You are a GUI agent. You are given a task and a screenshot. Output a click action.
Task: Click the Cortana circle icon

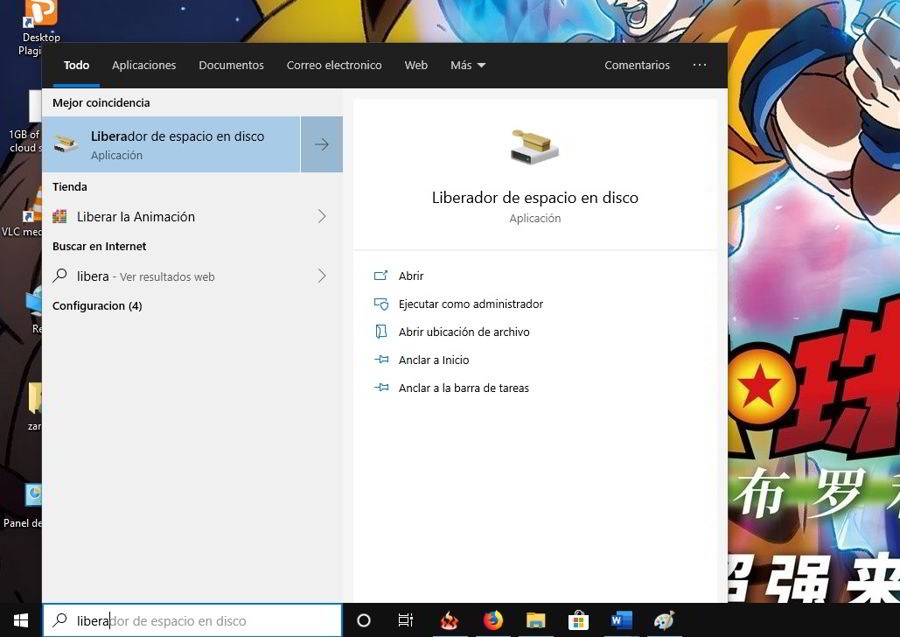click(x=364, y=620)
